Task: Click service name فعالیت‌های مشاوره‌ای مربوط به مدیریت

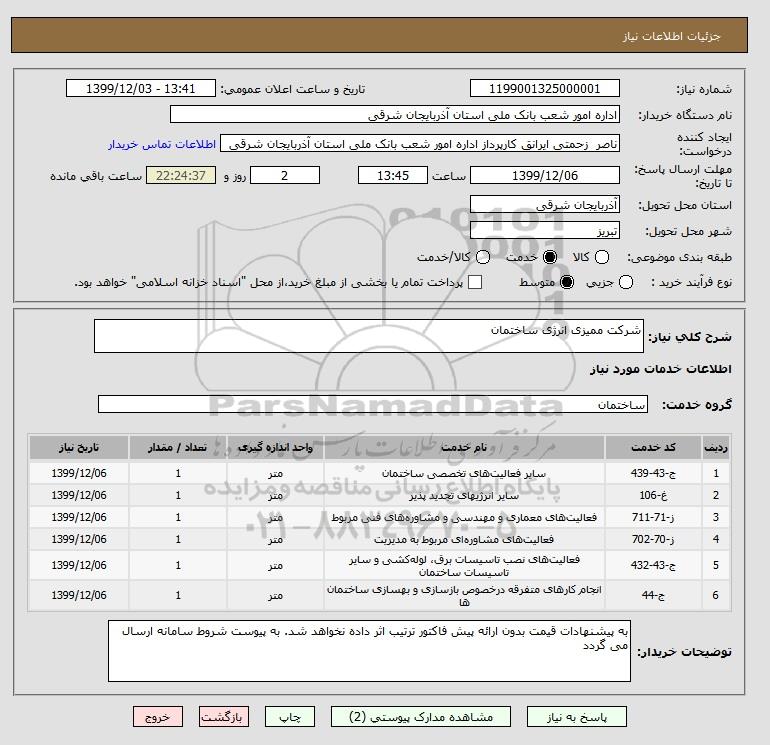Action: (x=464, y=539)
